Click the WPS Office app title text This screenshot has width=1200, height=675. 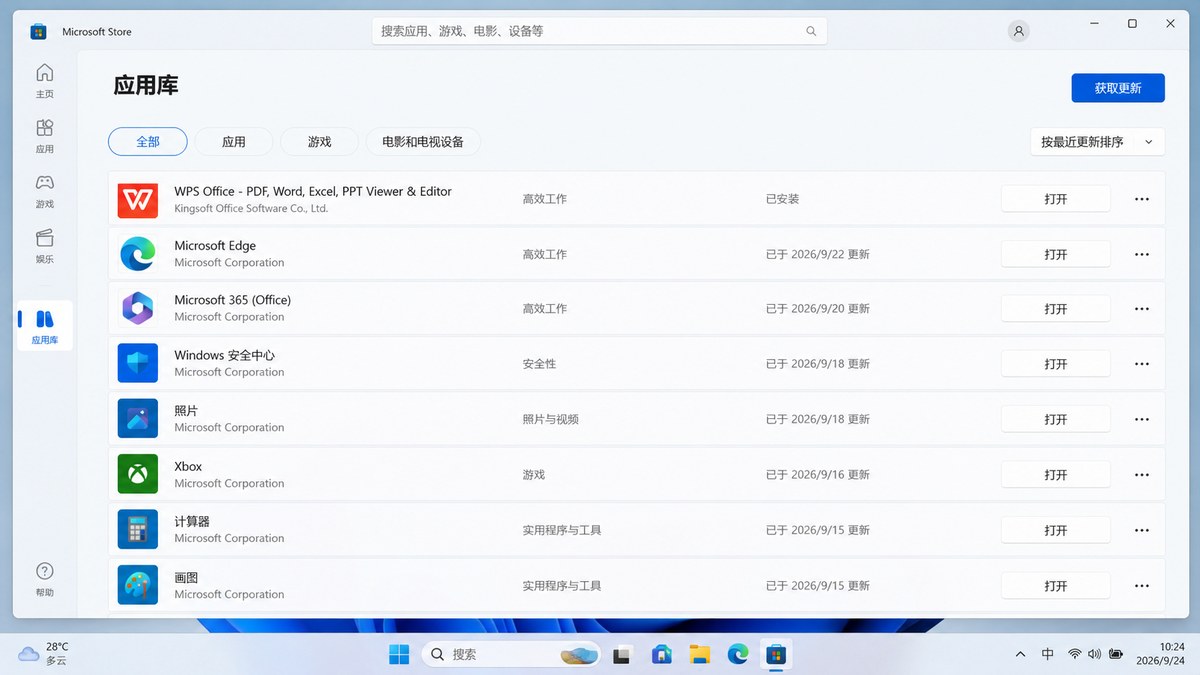(x=313, y=191)
